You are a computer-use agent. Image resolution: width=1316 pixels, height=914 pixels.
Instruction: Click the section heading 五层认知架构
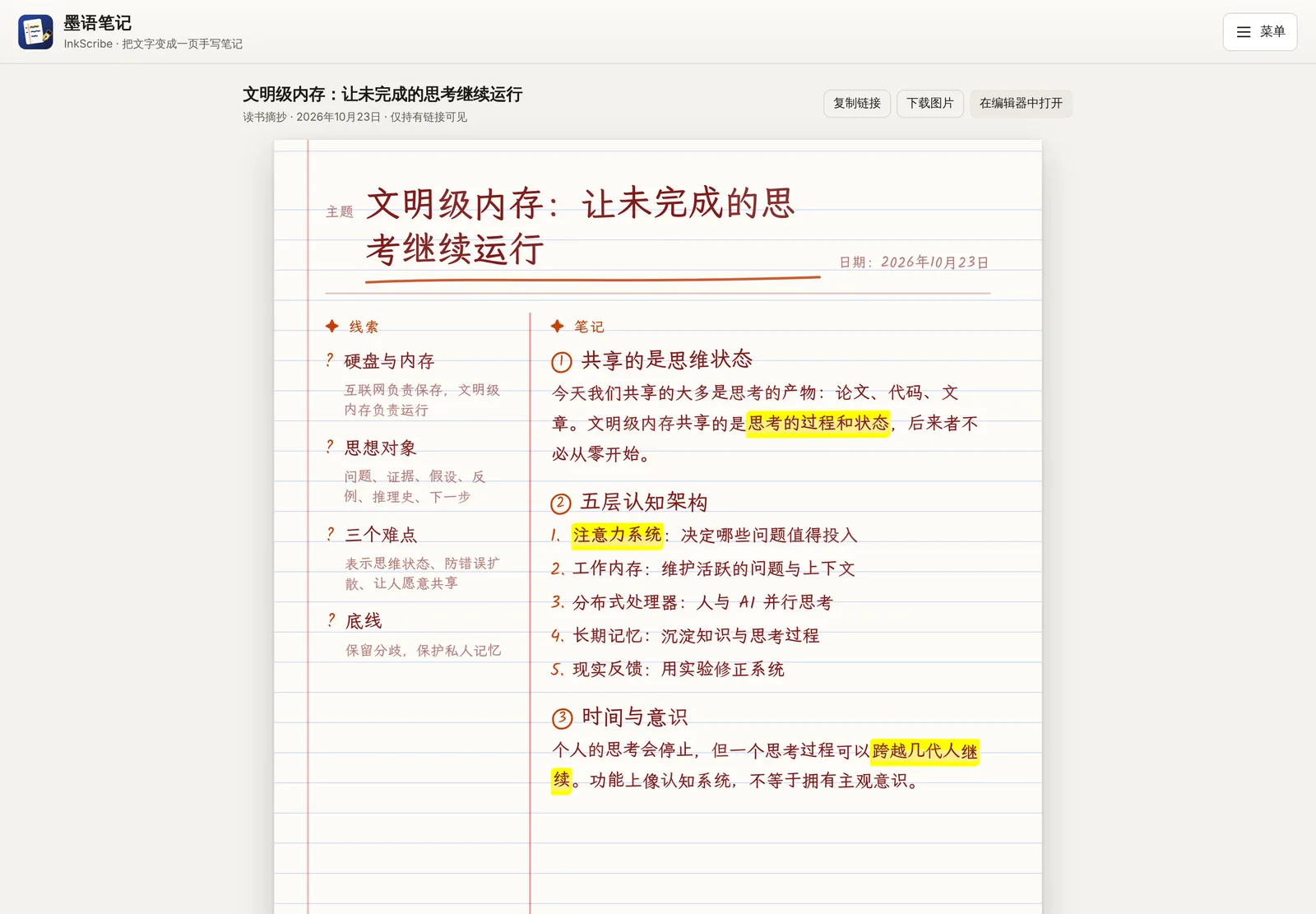tap(644, 503)
